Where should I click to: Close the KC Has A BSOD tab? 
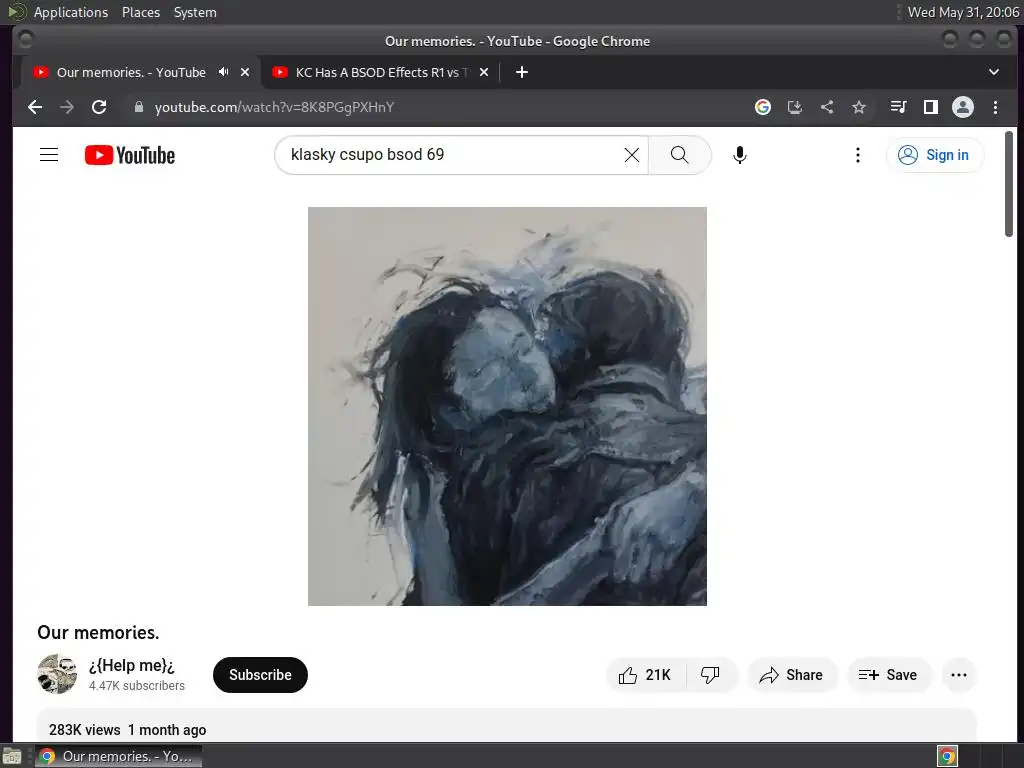pyautogui.click(x=484, y=72)
